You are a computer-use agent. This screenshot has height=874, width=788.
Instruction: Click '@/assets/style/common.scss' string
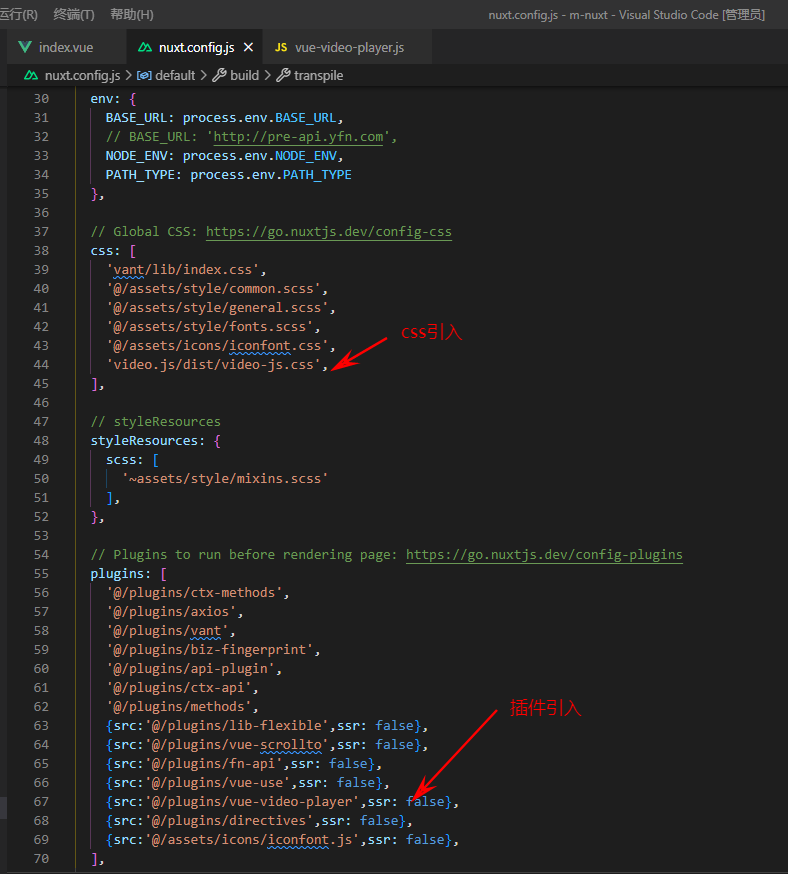[214, 289]
